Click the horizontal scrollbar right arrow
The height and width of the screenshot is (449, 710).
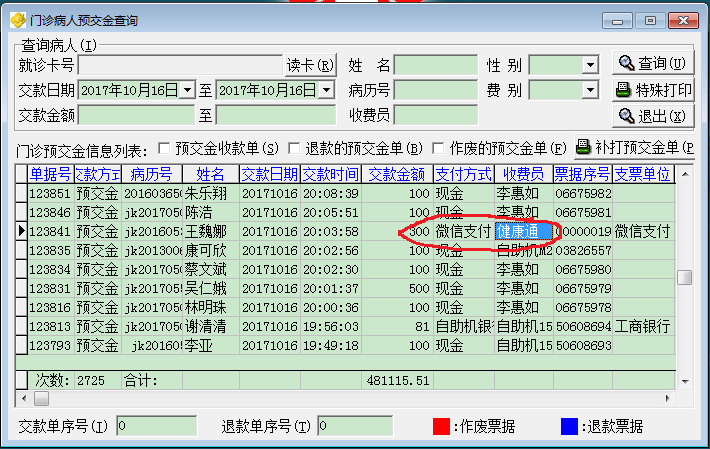(667, 399)
